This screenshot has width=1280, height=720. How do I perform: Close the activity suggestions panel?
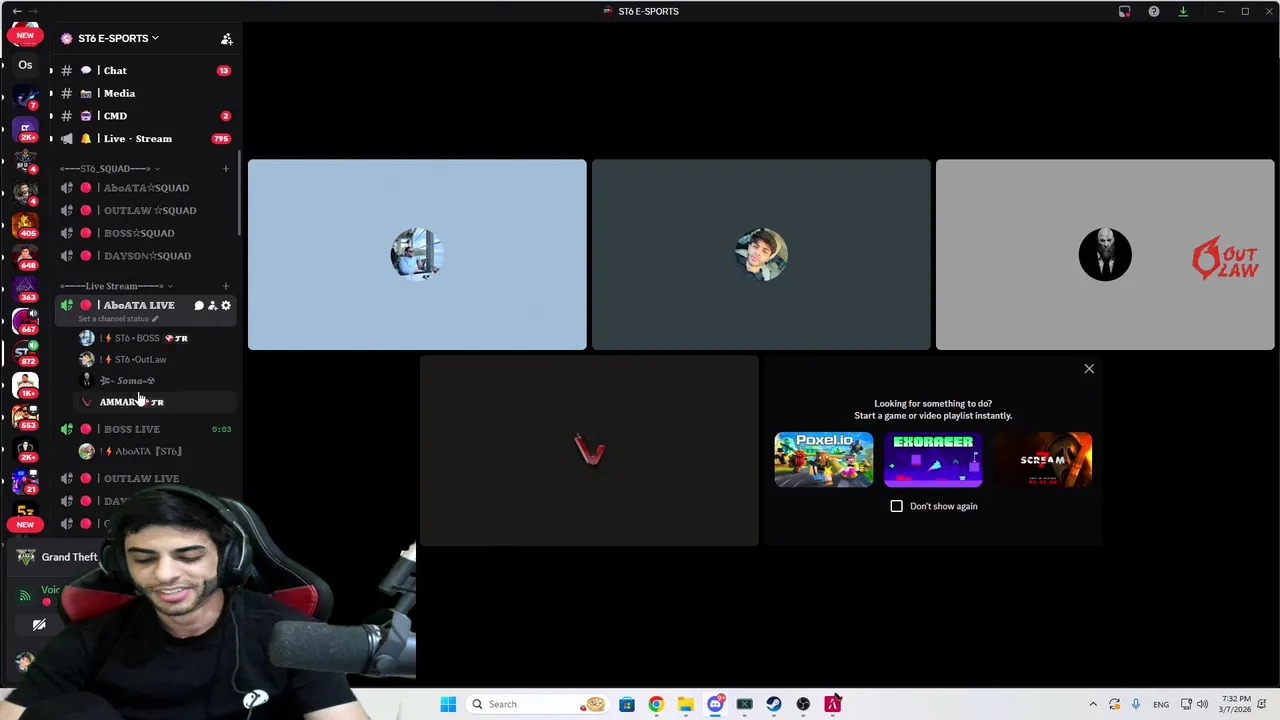click(1089, 369)
